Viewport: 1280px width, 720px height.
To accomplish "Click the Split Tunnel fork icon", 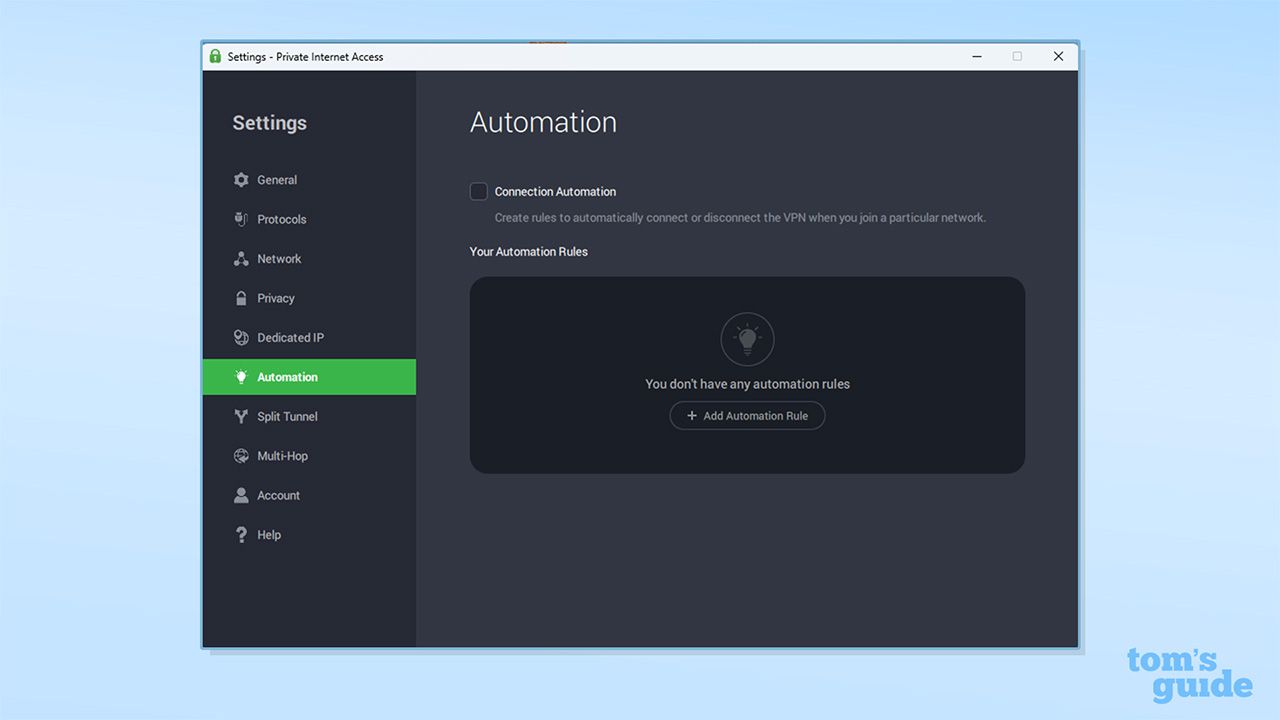I will pos(241,416).
